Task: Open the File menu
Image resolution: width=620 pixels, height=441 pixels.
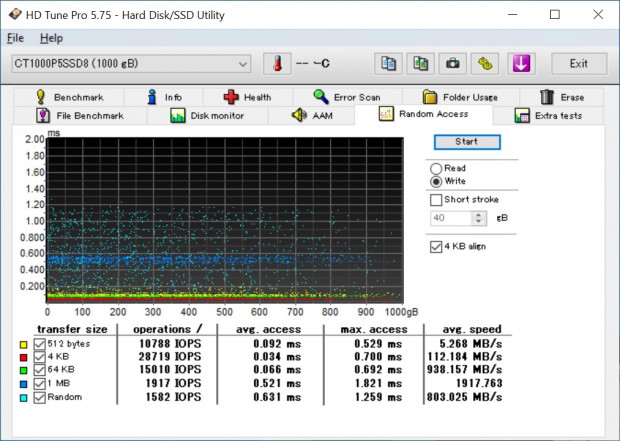Action: click(15, 38)
